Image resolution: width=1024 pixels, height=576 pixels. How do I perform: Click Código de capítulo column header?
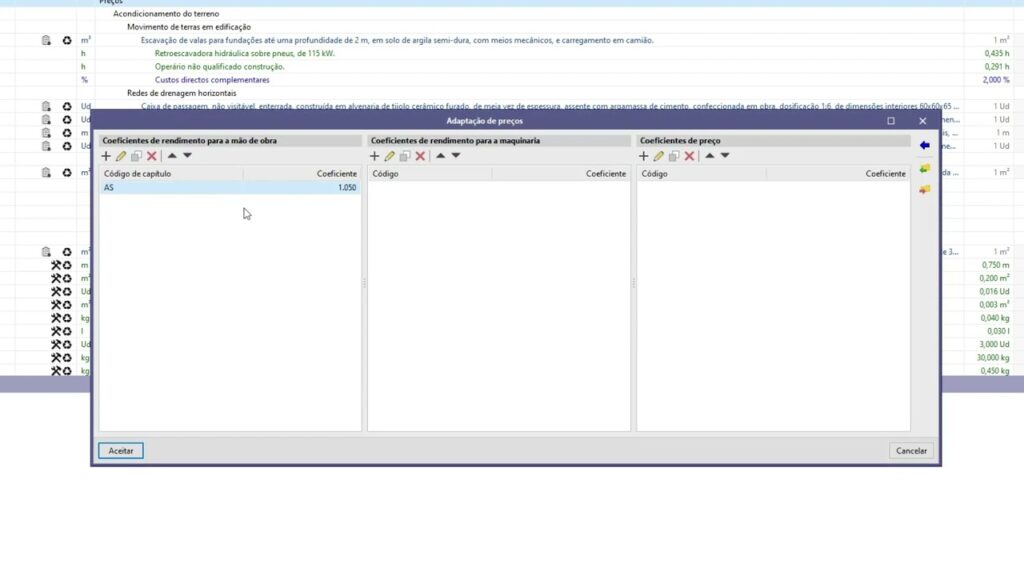point(172,174)
